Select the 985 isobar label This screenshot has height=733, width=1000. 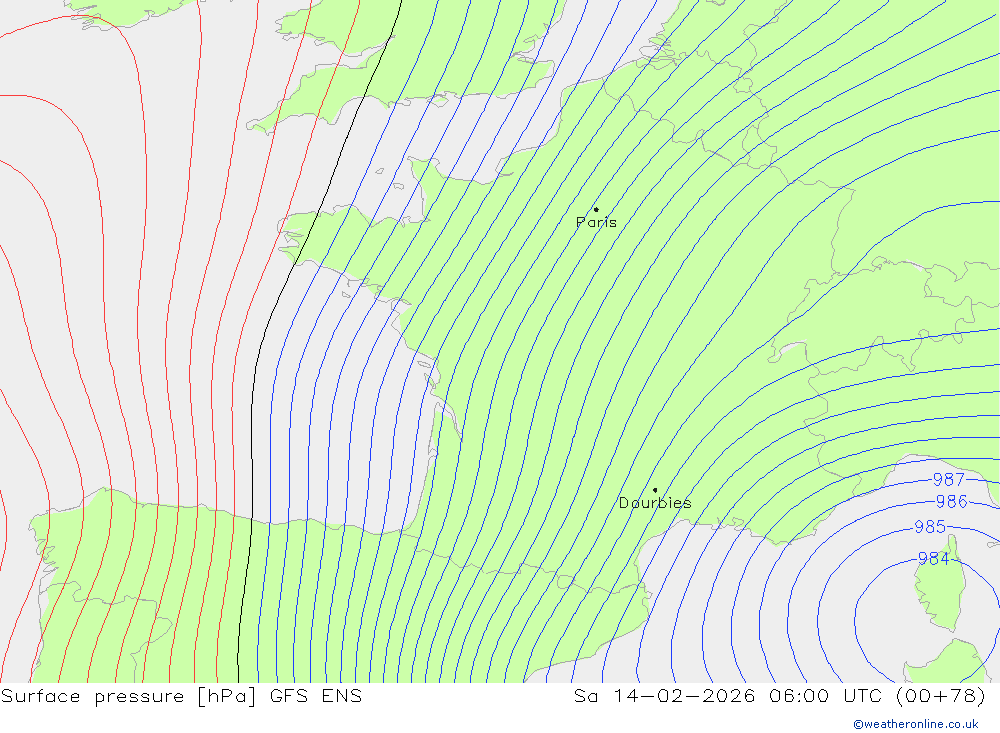coord(930,527)
